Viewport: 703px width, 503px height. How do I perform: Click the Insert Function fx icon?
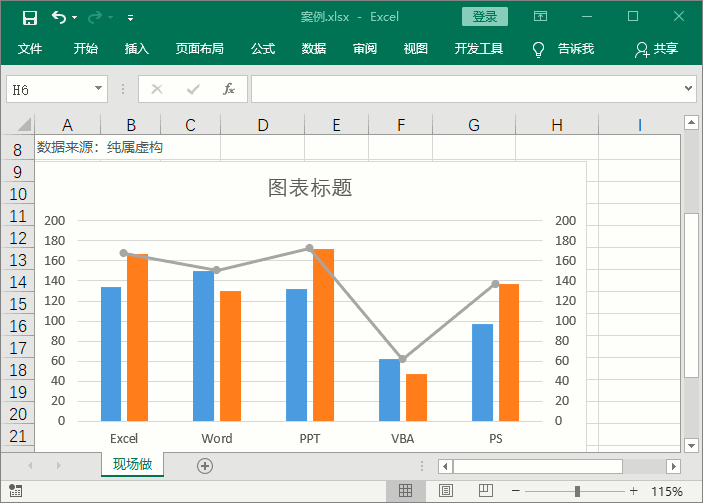coord(229,89)
